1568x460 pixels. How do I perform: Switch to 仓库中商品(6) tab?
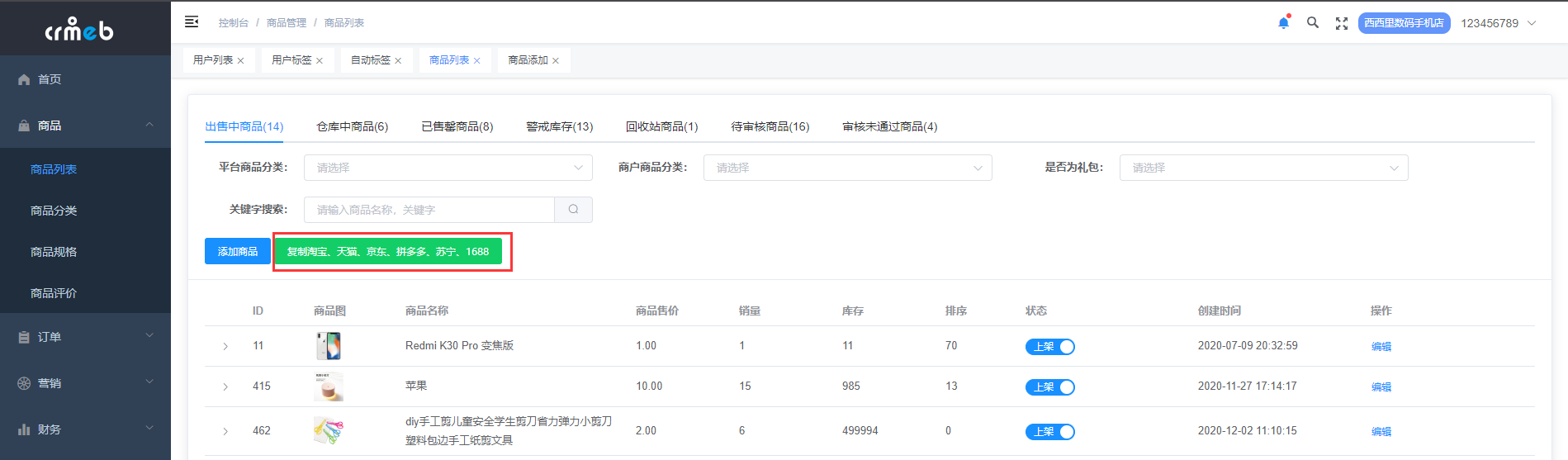click(x=352, y=126)
